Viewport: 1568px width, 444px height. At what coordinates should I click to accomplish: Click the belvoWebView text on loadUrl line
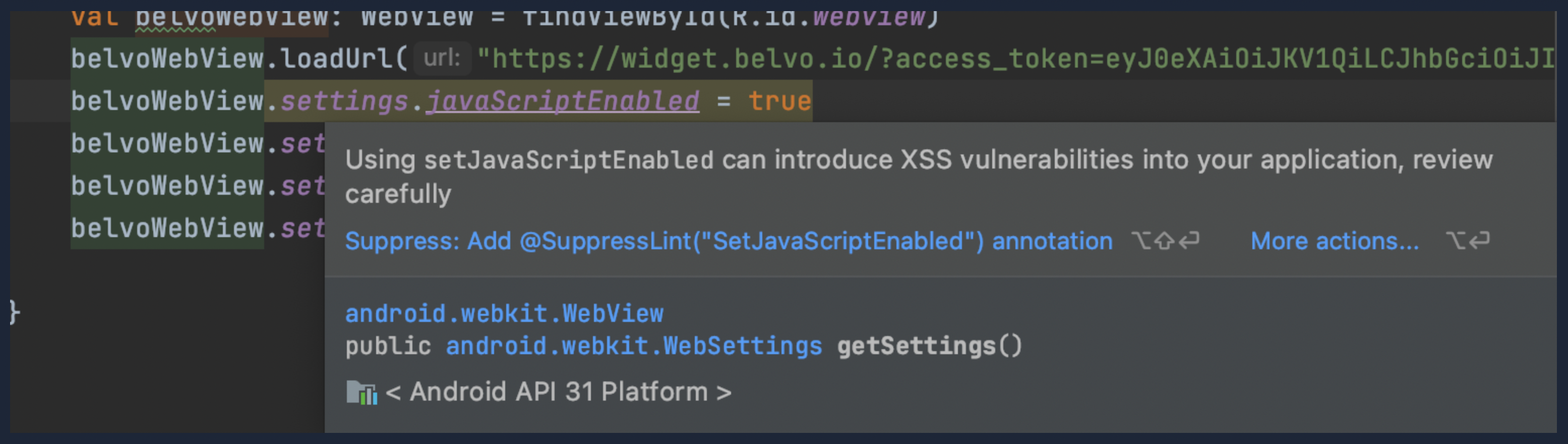167,59
